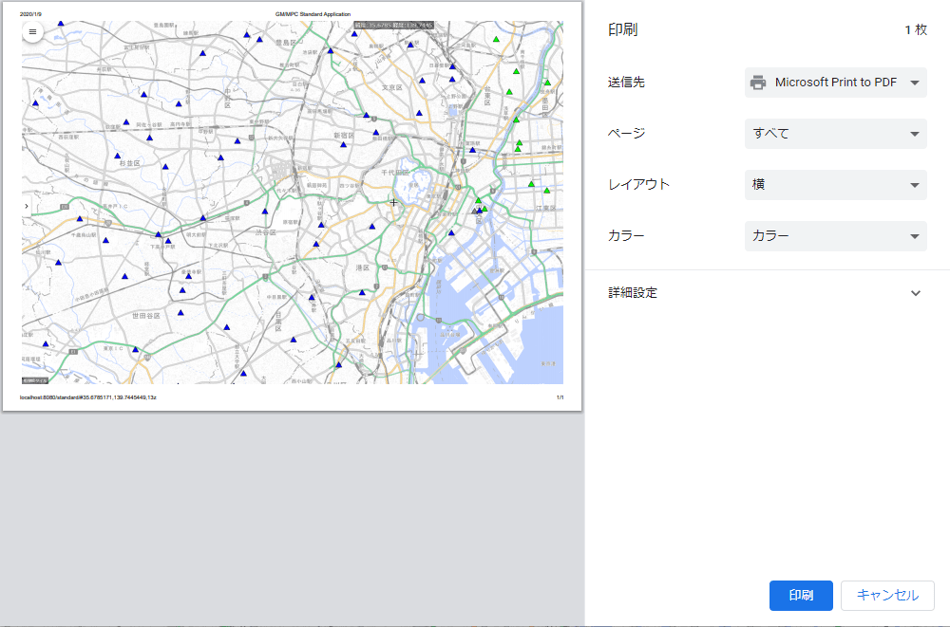Click the printer icon beside Microsoft Print to PDF
This screenshot has width=950, height=627.
(x=758, y=83)
